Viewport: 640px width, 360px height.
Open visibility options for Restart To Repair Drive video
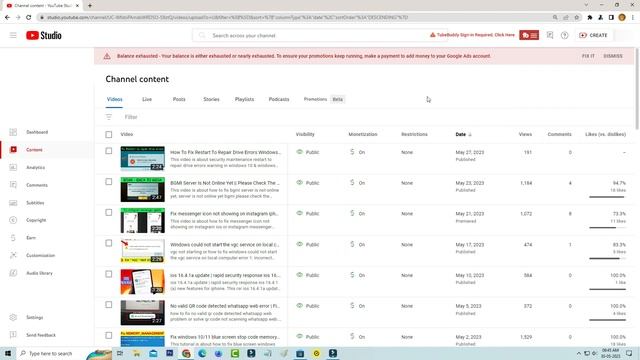[x=308, y=152]
